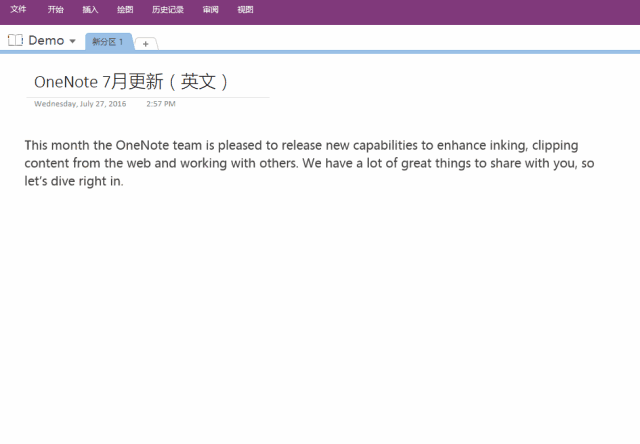Open the 历史记录 ribbon tab
Screen dimensions: 640x444
click(x=168, y=9)
